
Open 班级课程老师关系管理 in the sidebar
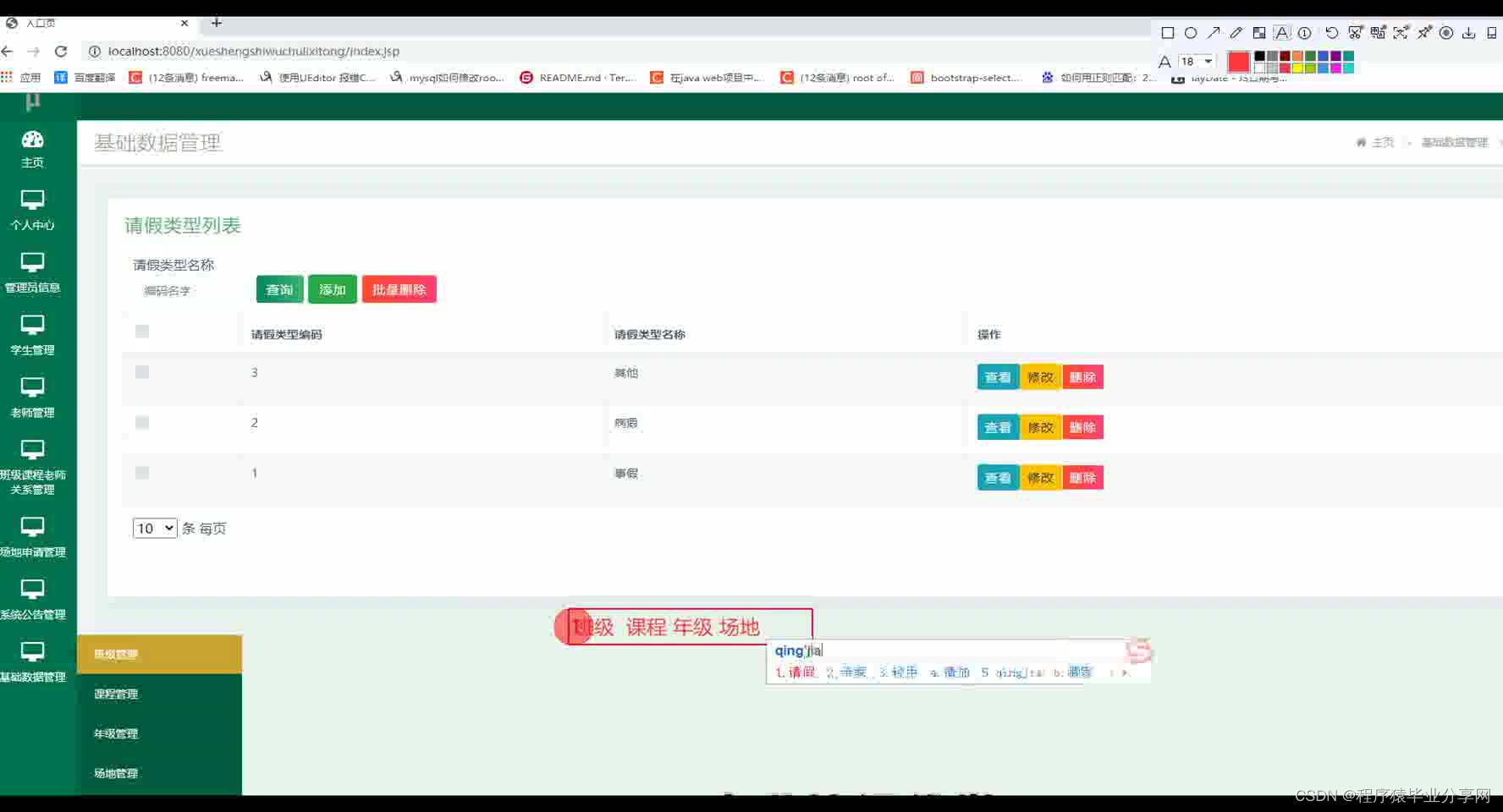[x=32, y=468]
